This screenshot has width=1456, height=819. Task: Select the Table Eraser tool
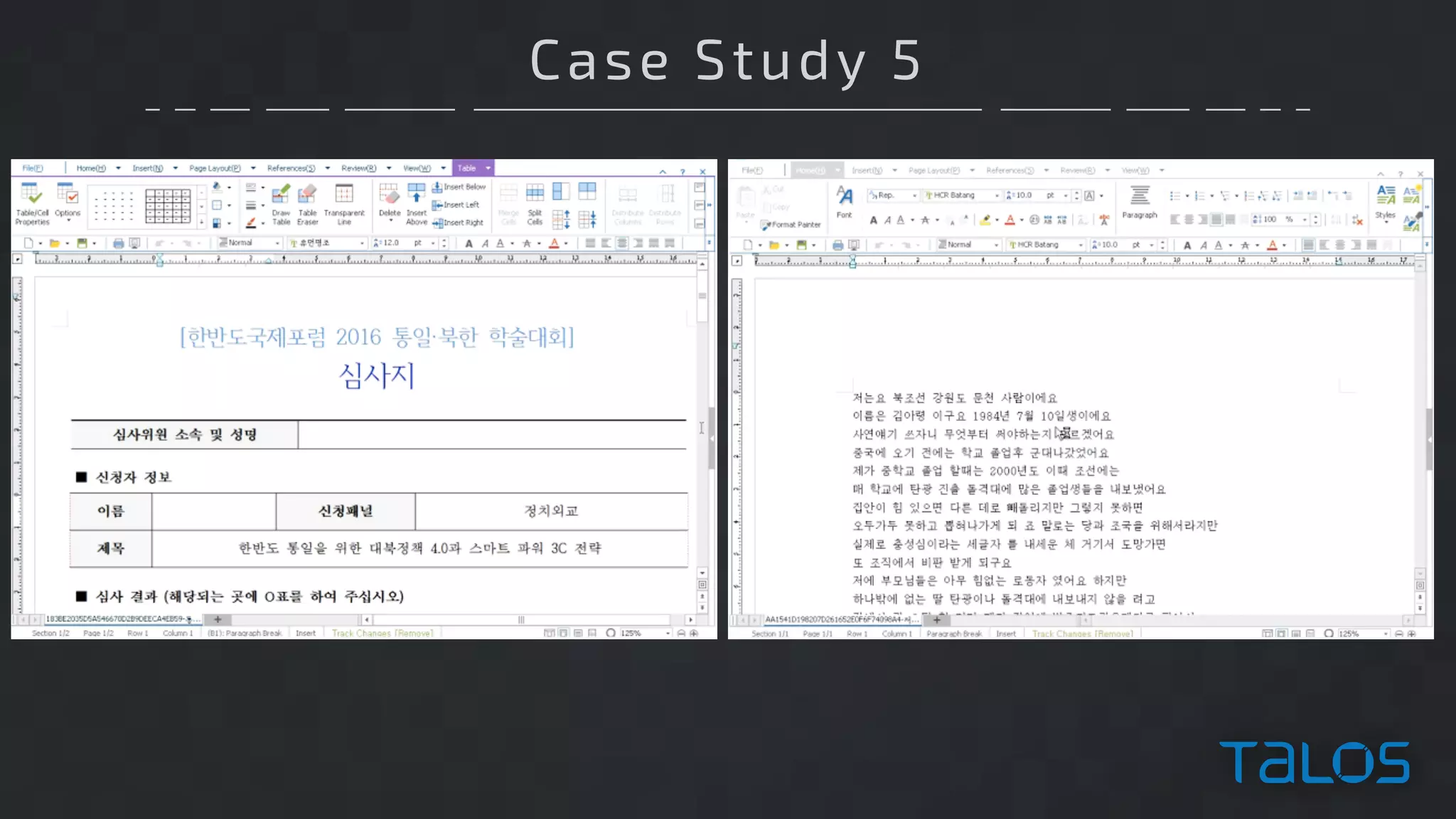(x=307, y=203)
